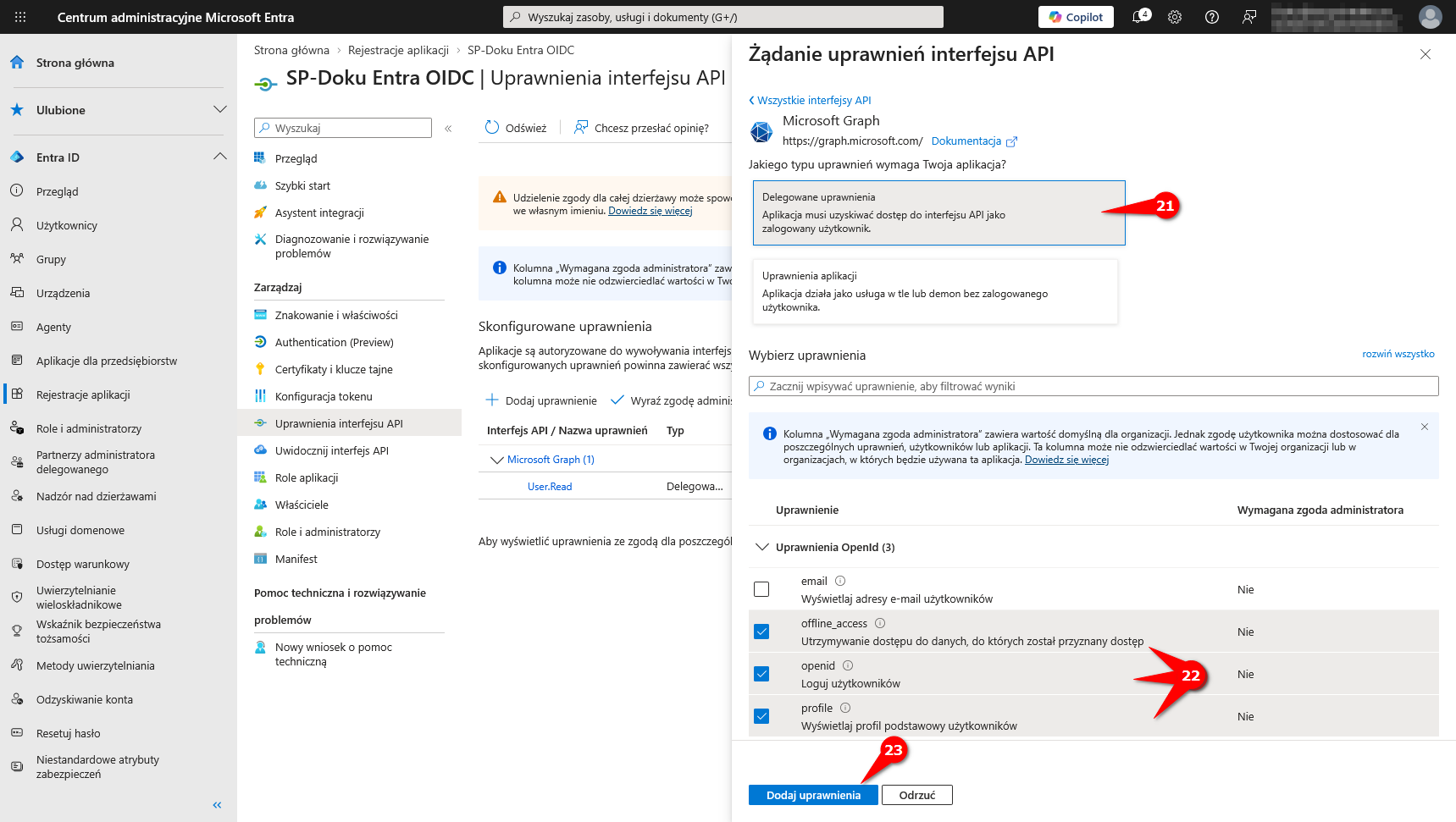The width and height of the screenshot is (1456, 822).
Task: Click rozwiń wszystko to expand all
Action: pyautogui.click(x=1398, y=354)
